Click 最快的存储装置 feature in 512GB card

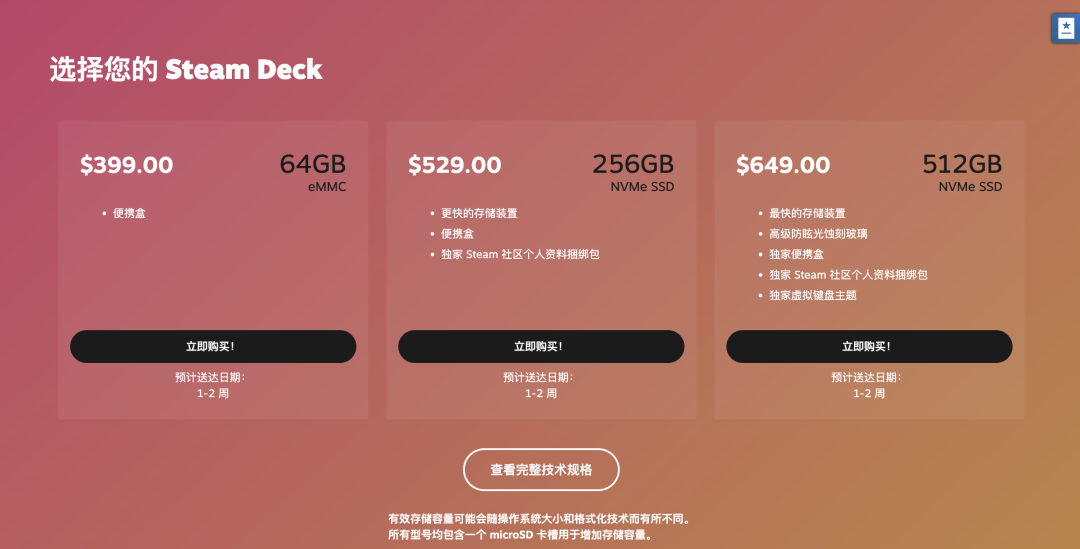click(x=807, y=214)
